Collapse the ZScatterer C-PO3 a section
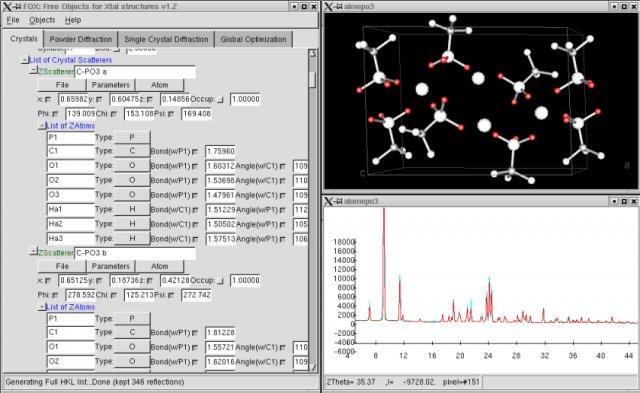The height and width of the screenshot is (393, 640). click(x=33, y=71)
